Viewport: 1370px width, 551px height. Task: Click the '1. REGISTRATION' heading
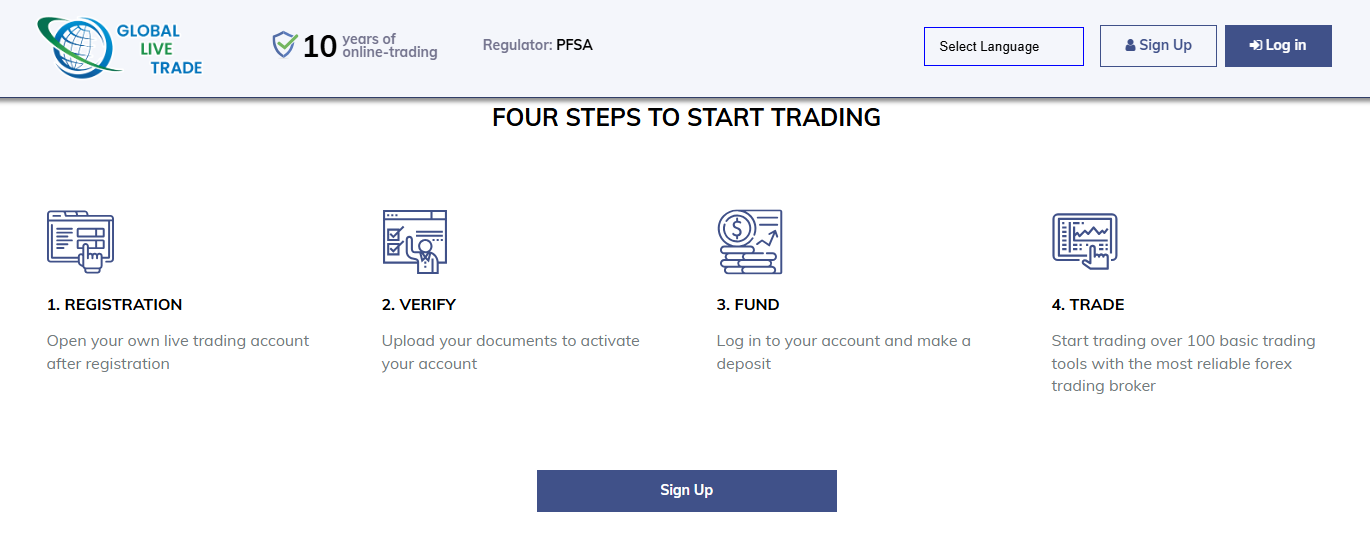[x=115, y=305]
